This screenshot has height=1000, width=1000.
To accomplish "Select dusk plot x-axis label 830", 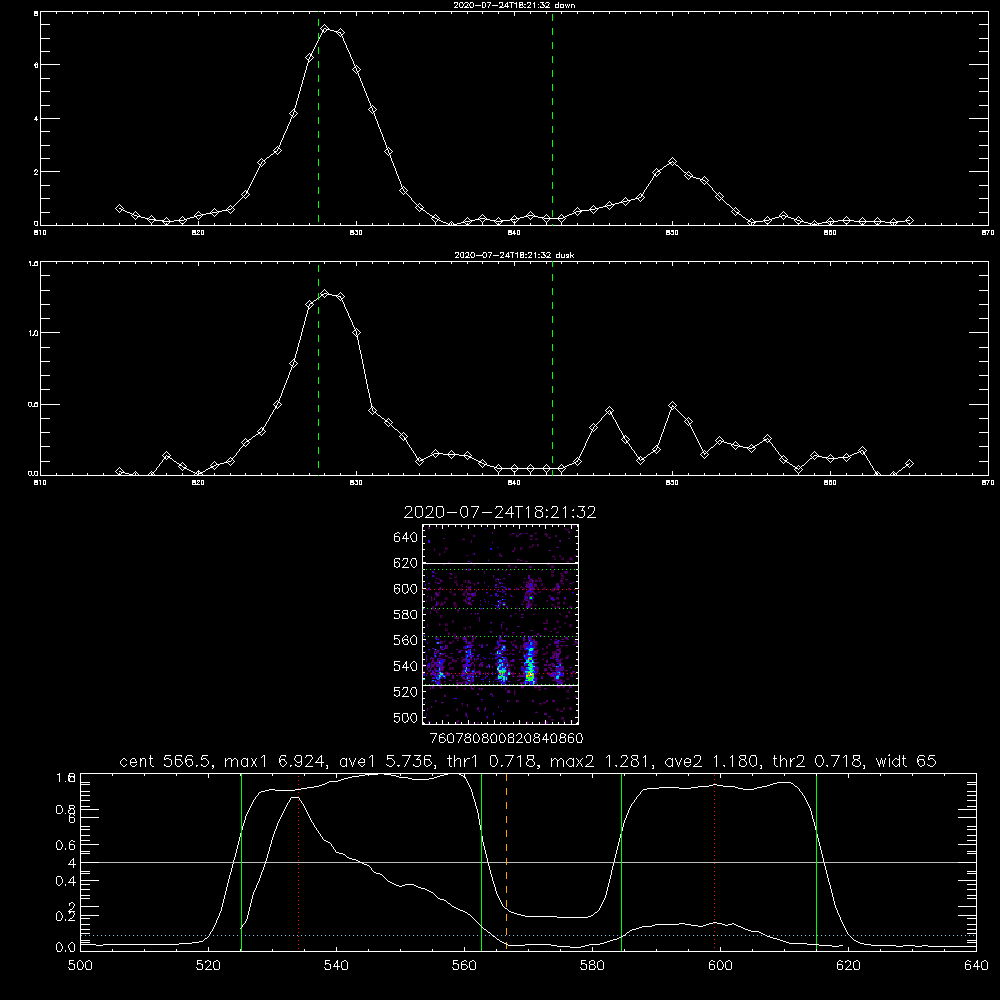I will click(x=356, y=483).
